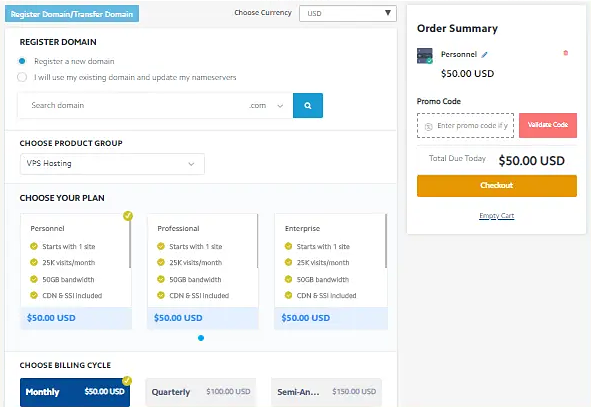Click the $100.00 USD Quarterly price

[228, 392]
